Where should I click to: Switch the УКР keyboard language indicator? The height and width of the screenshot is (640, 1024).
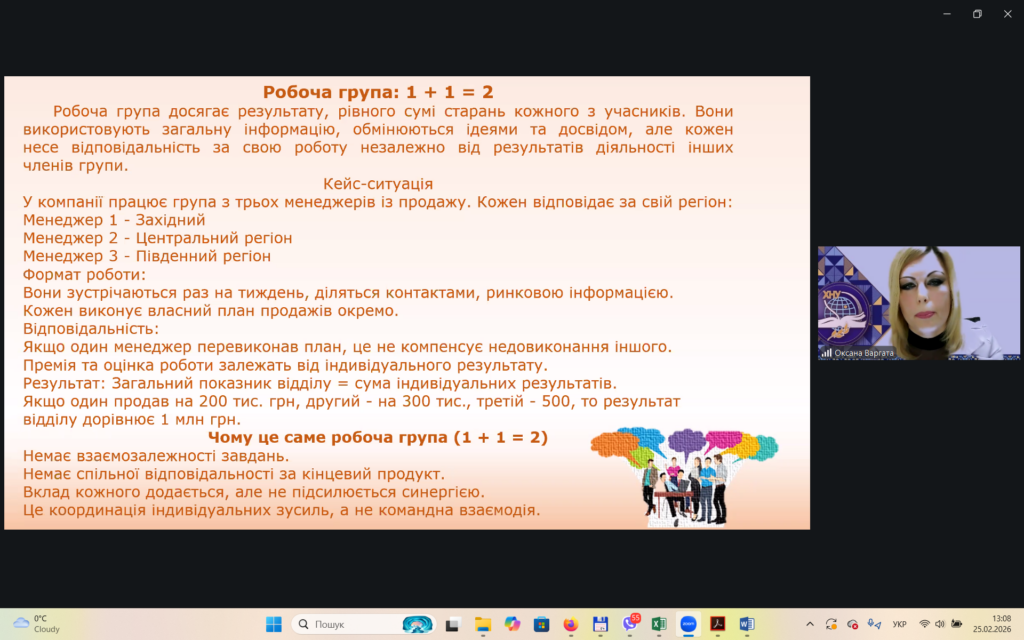coord(899,624)
